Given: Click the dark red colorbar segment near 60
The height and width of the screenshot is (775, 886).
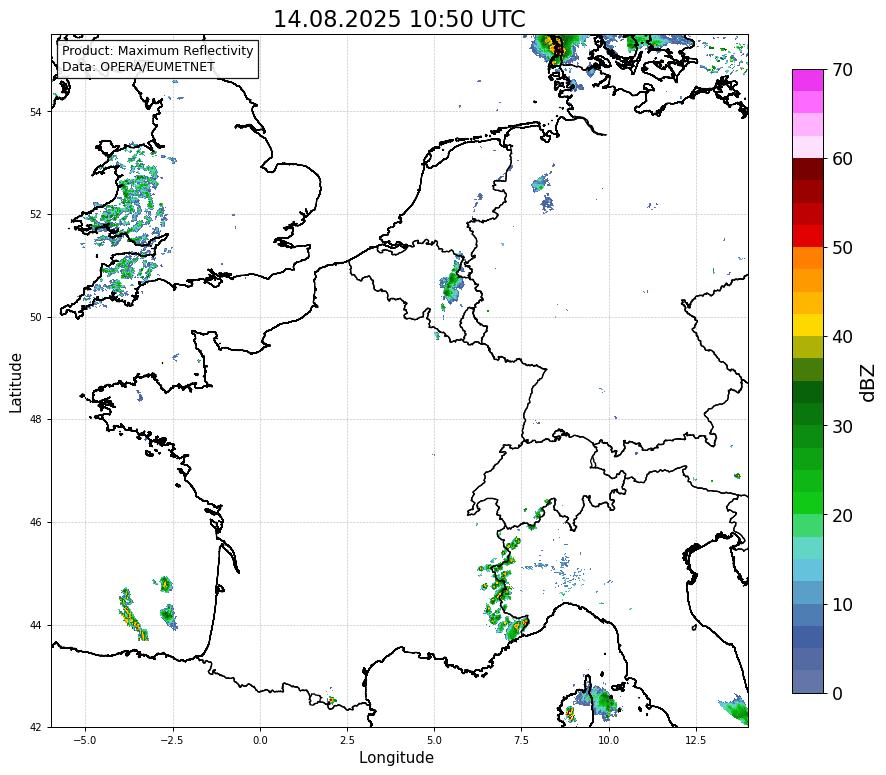Looking at the screenshot, I should pos(808,169).
